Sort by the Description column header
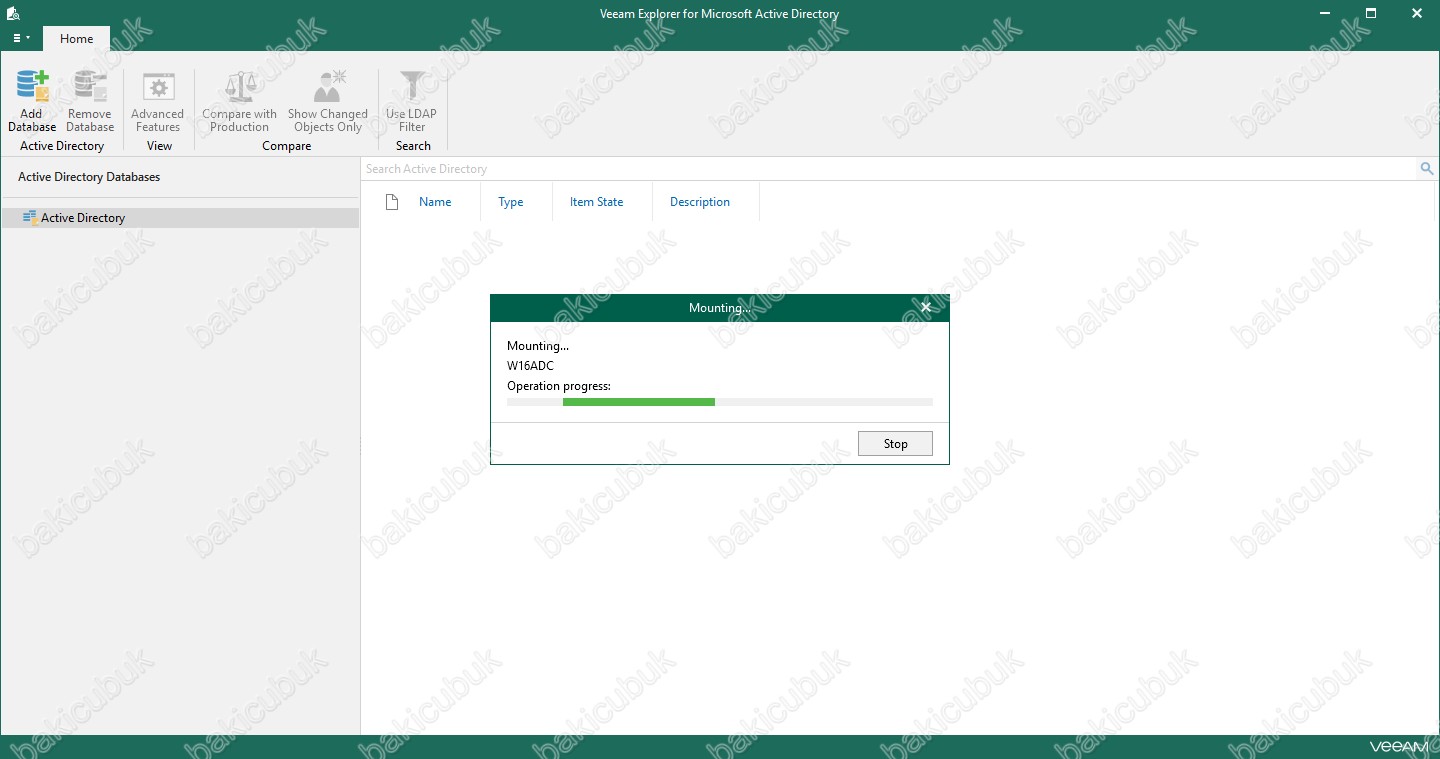 coord(700,202)
